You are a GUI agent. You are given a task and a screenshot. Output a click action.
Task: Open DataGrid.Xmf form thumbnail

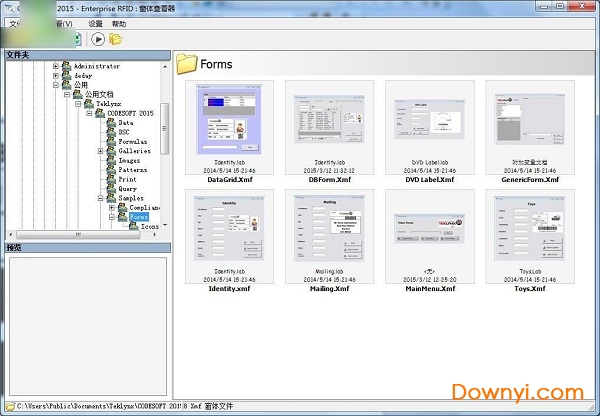click(x=230, y=120)
